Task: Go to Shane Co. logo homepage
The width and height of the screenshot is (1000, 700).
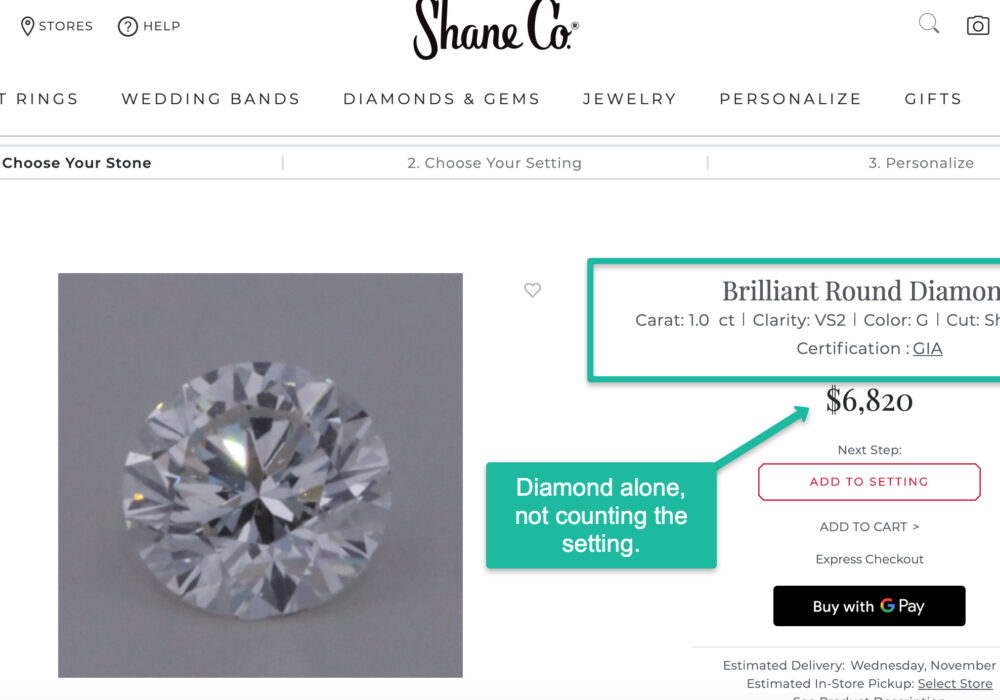Action: [x=495, y=30]
